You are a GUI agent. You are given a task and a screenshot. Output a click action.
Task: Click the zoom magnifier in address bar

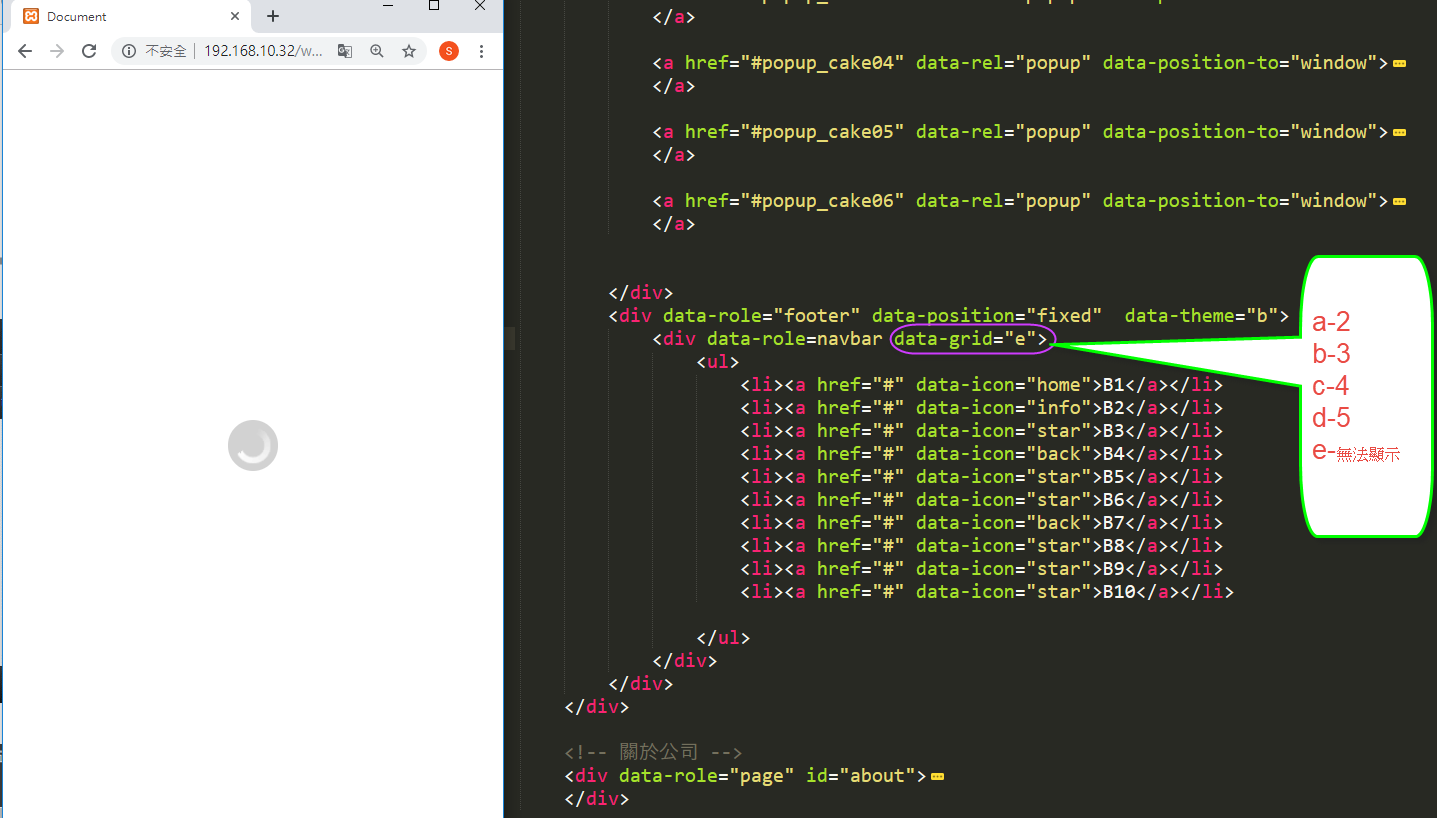[377, 51]
